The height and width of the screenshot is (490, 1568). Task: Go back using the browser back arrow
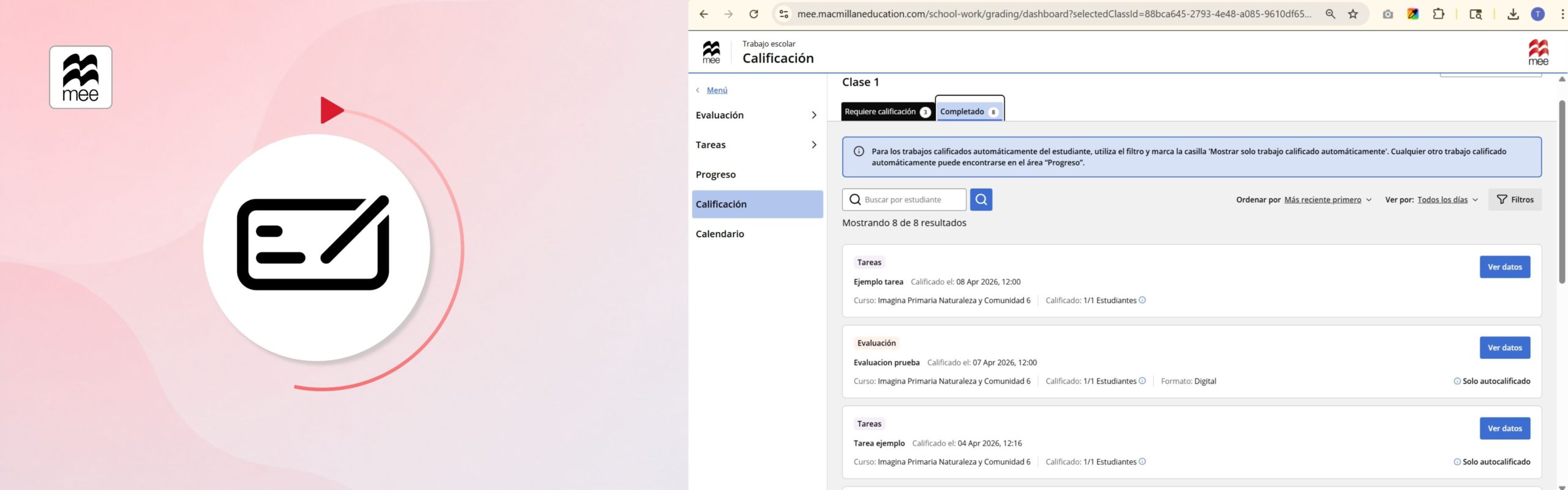[x=704, y=14]
